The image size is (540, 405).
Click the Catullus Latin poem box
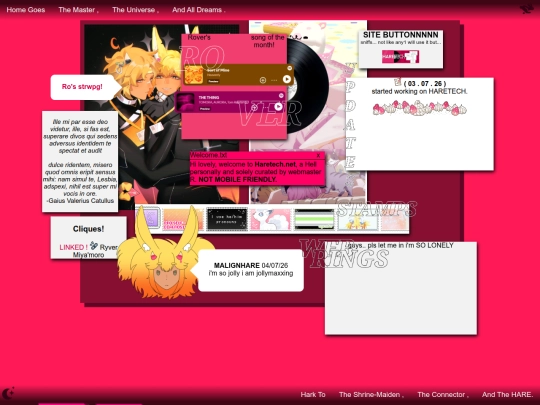coord(80,161)
